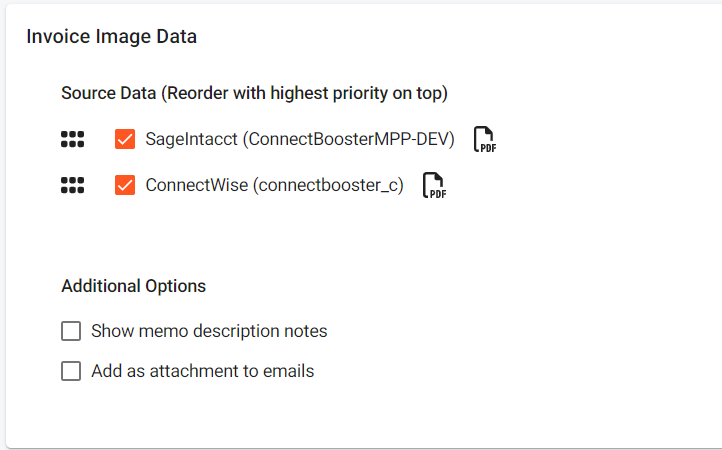Viewport: 722px width, 450px height.
Task: Click the ConnectWise row drag handle
Action: (x=72, y=185)
